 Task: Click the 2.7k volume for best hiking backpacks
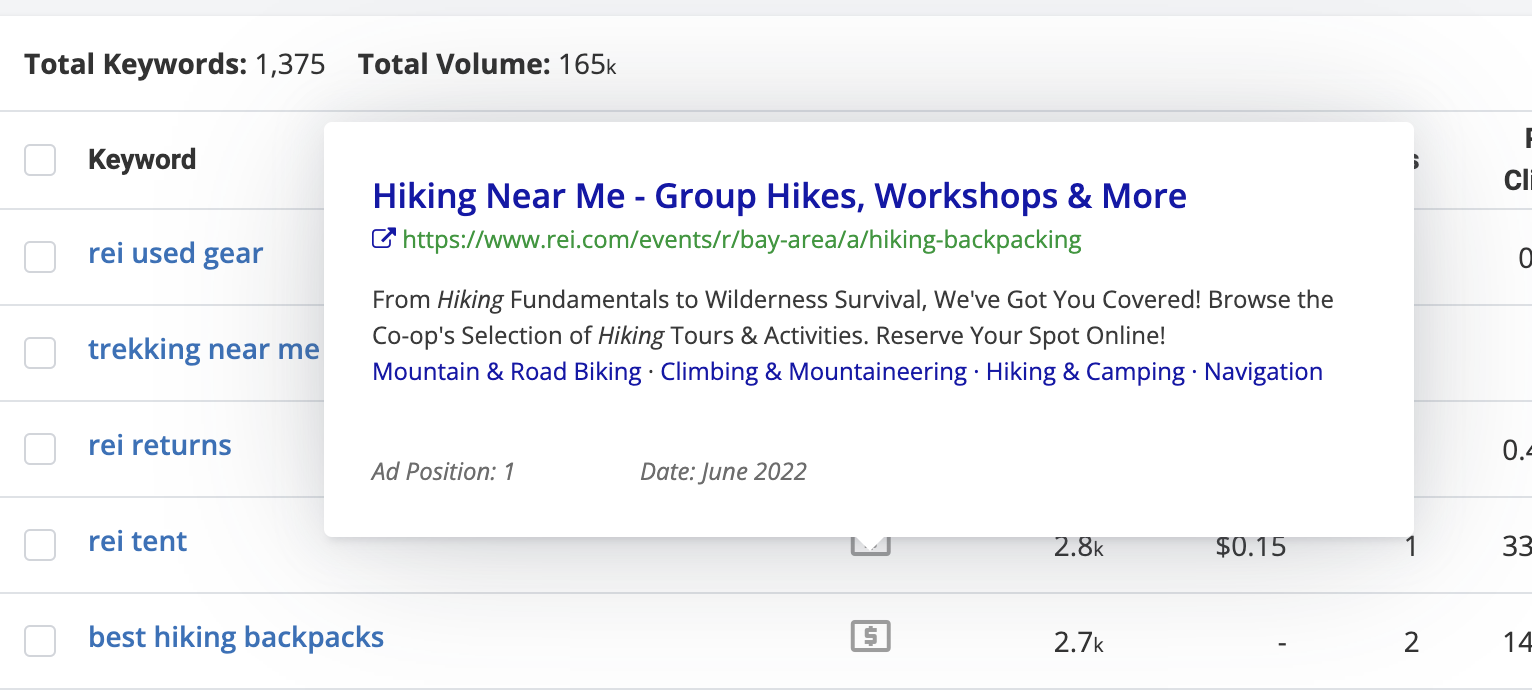pyautogui.click(x=1079, y=642)
